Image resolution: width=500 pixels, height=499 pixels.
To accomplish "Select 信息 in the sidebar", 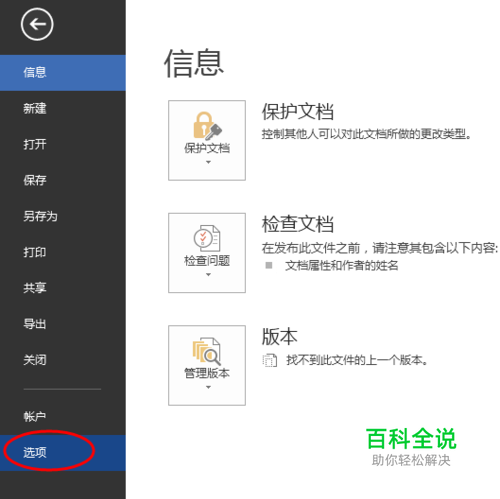I will [x=63, y=73].
